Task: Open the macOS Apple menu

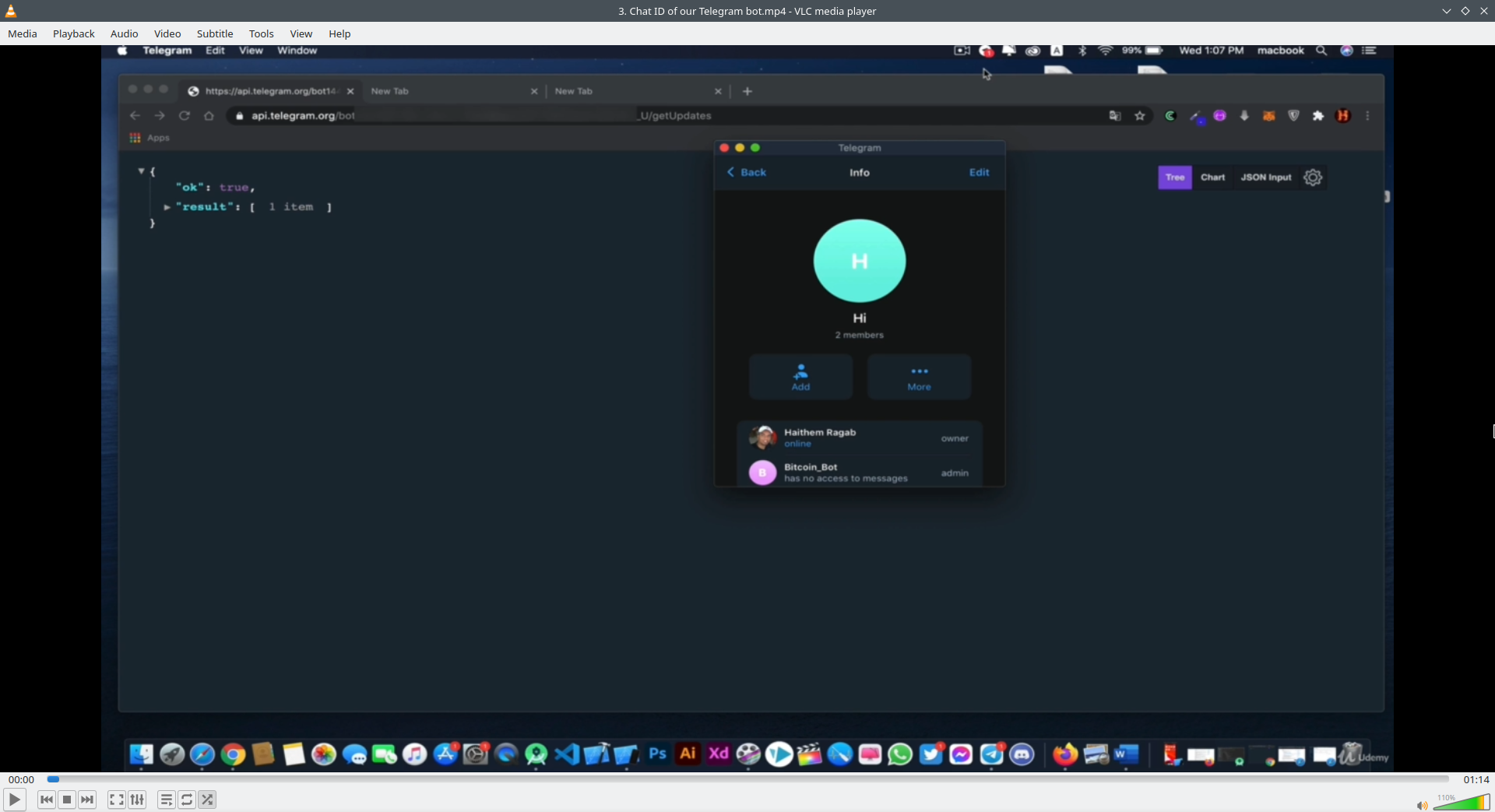Action: coord(122,51)
